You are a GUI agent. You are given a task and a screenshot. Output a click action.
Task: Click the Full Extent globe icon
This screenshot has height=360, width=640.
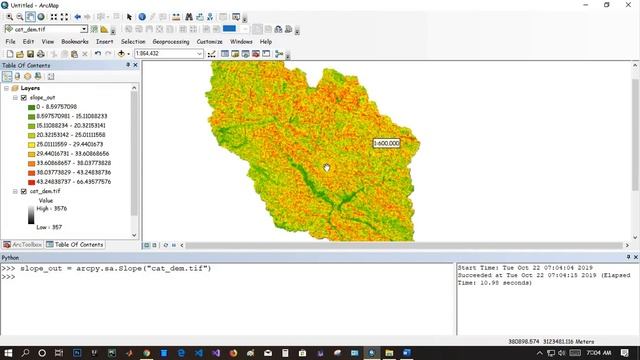click(41, 17)
